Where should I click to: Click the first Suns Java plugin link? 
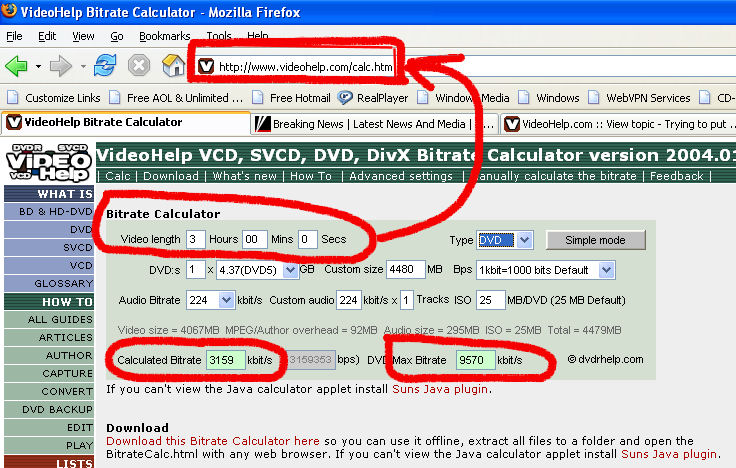[x=440, y=389]
